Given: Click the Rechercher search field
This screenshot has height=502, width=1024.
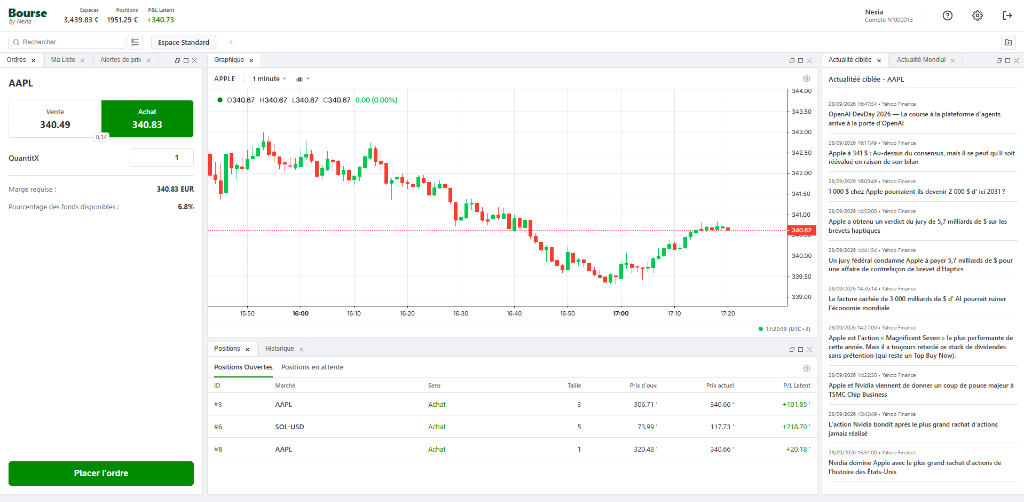Looking at the screenshot, I should click(x=66, y=42).
